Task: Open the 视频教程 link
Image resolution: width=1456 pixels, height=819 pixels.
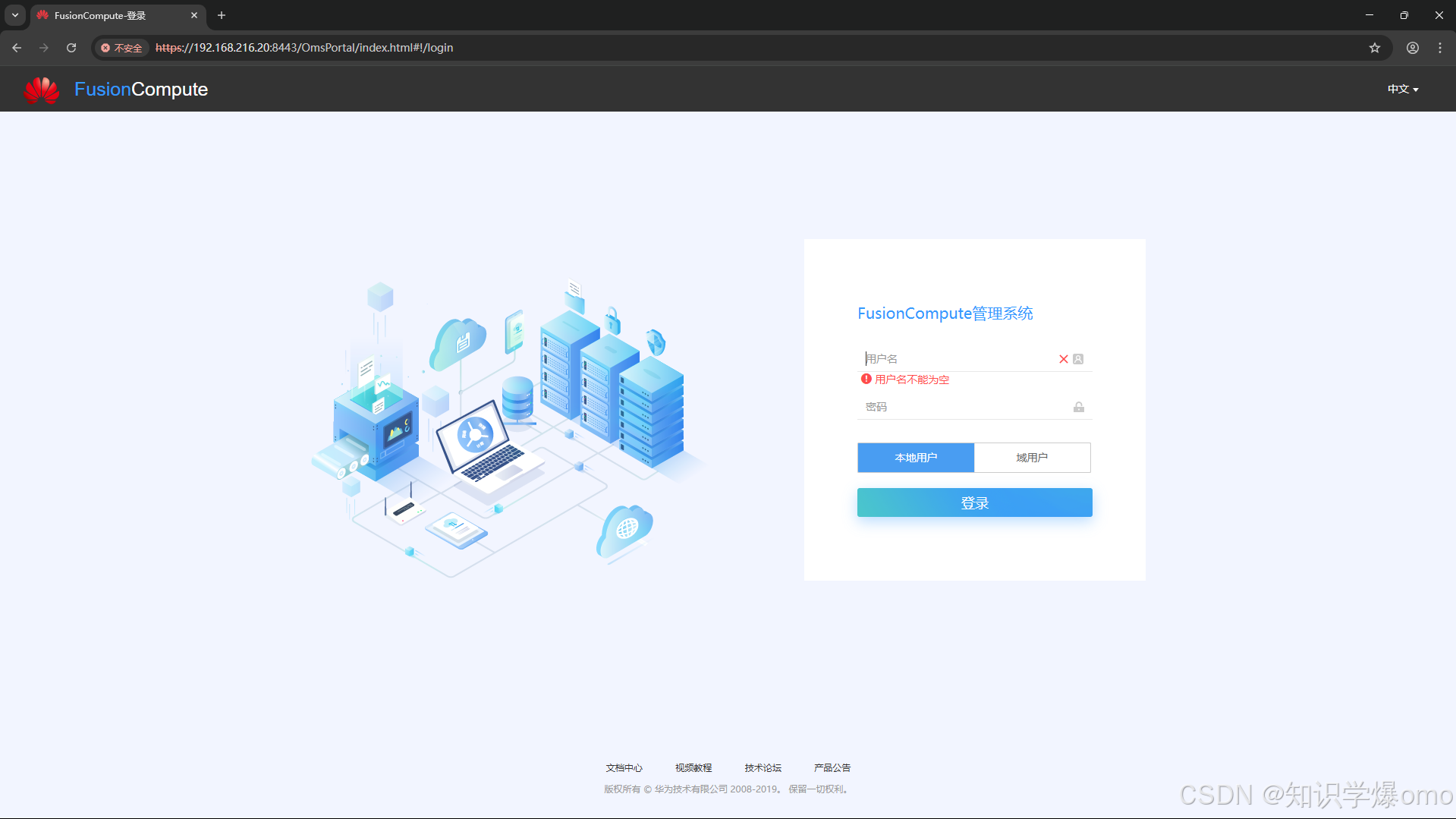Action: [693, 767]
